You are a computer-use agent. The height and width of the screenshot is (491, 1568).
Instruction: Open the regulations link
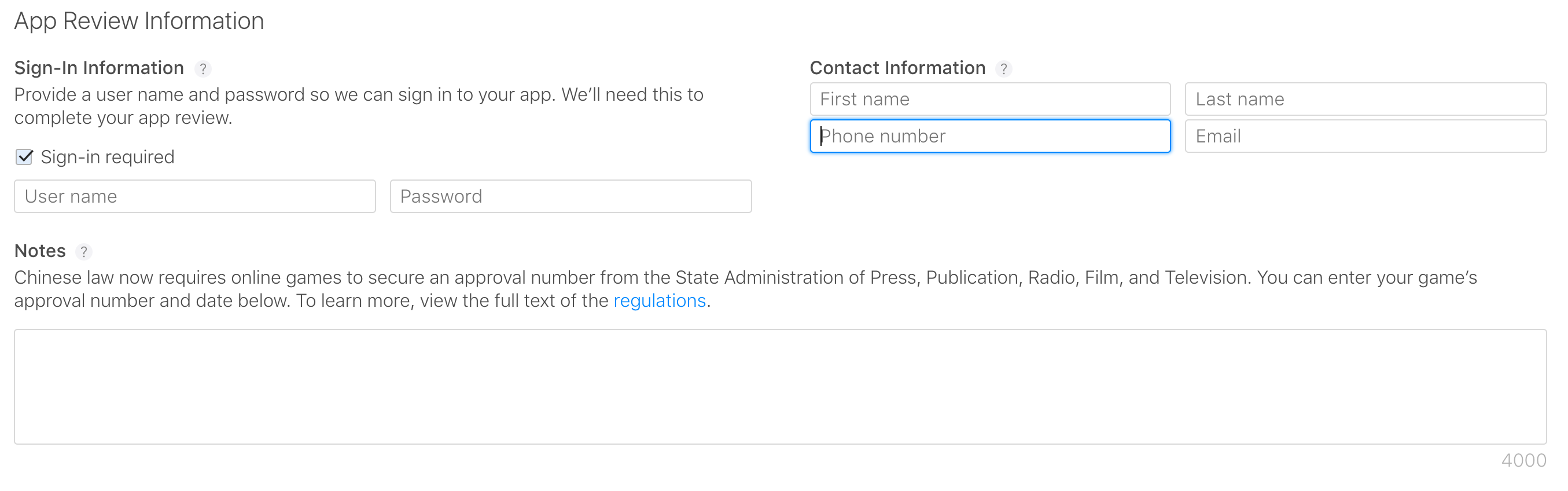(659, 301)
